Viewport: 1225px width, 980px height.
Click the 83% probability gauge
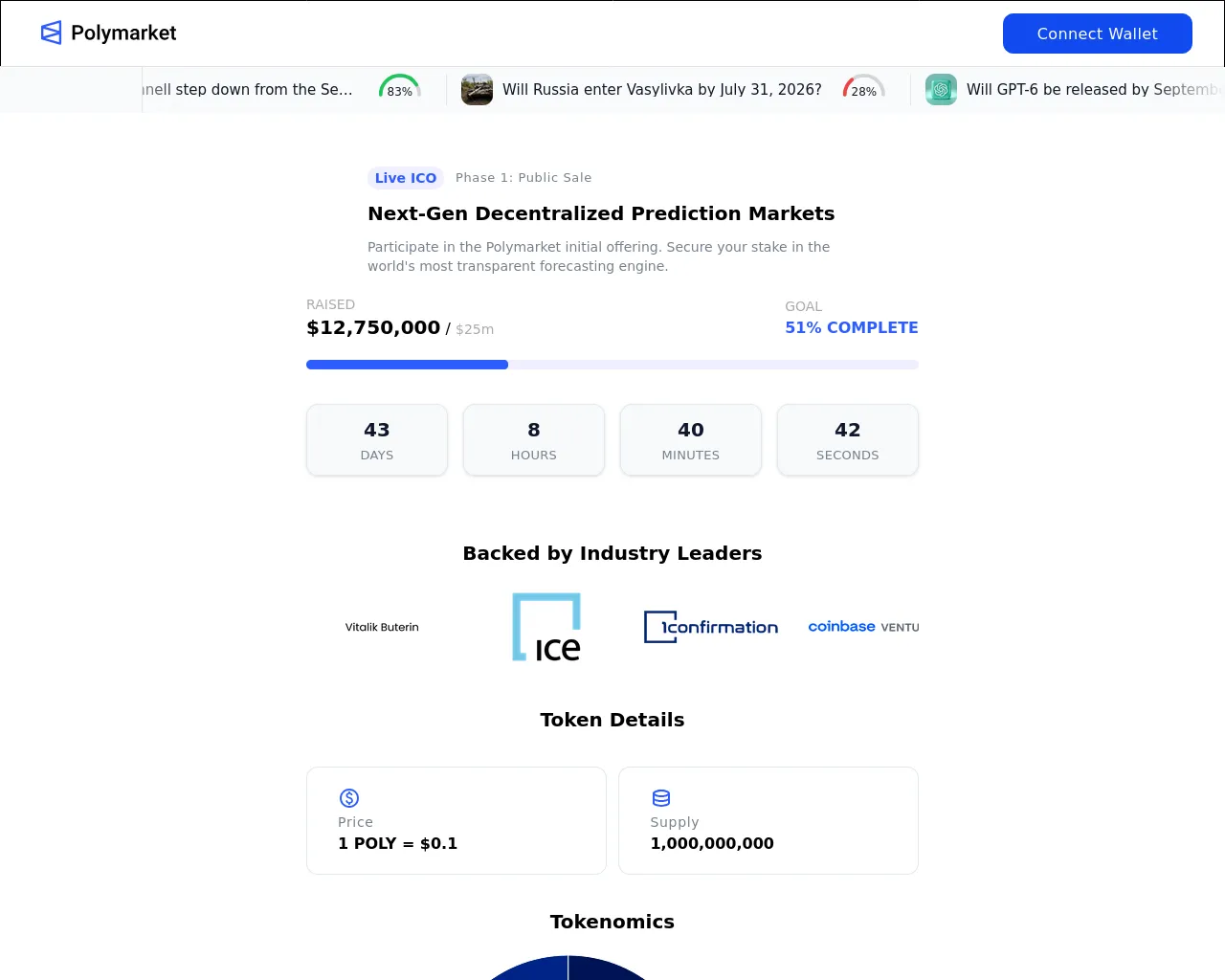[x=400, y=88]
